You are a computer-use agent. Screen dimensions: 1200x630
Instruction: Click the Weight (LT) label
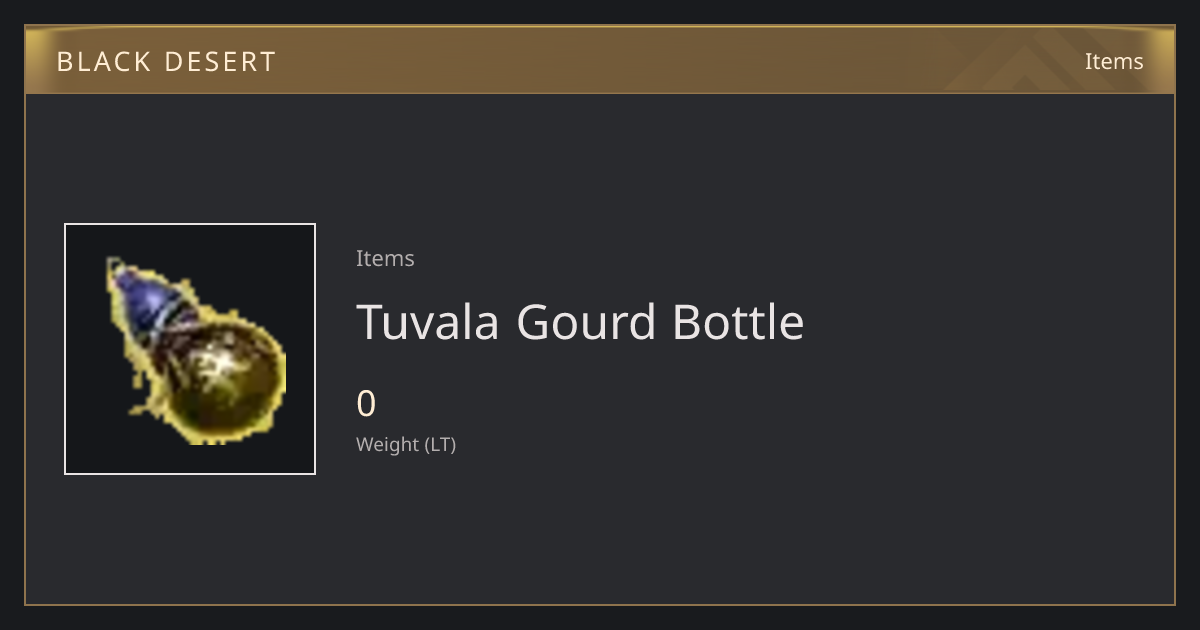[x=406, y=444]
